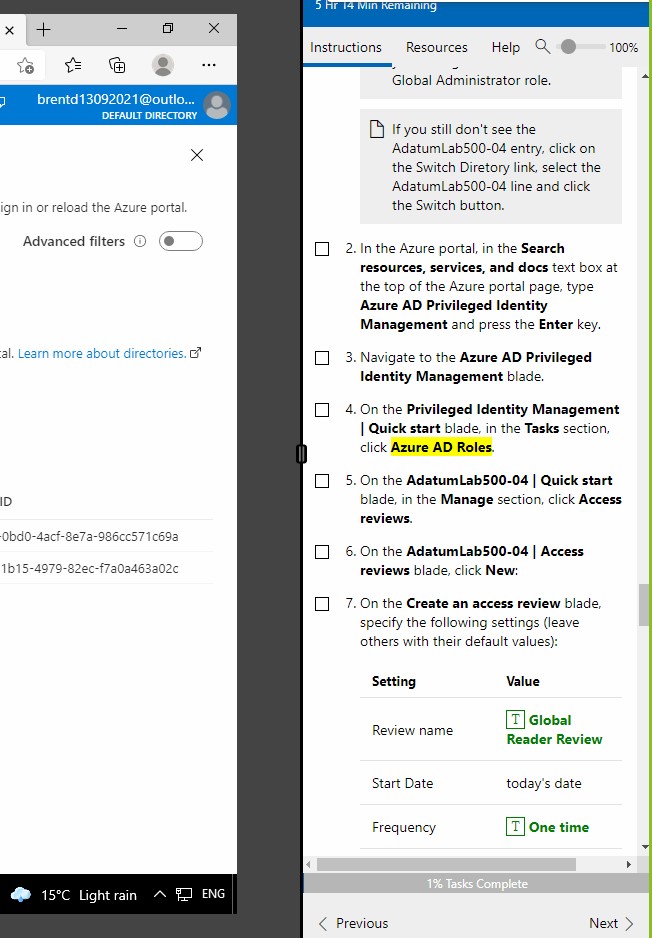Image resolution: width=652 pixels, height=938 pixels.
Task: Click the type-text icon next to One time
Action: coord(515,827)
